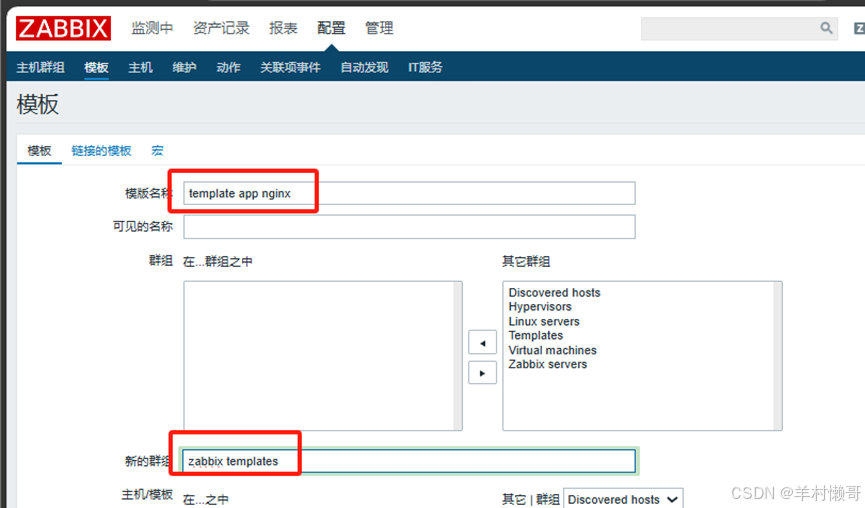Go to 动作 submenu item
Image resolution: width=865 pixels, height=508 pixels.
point(228,67)
